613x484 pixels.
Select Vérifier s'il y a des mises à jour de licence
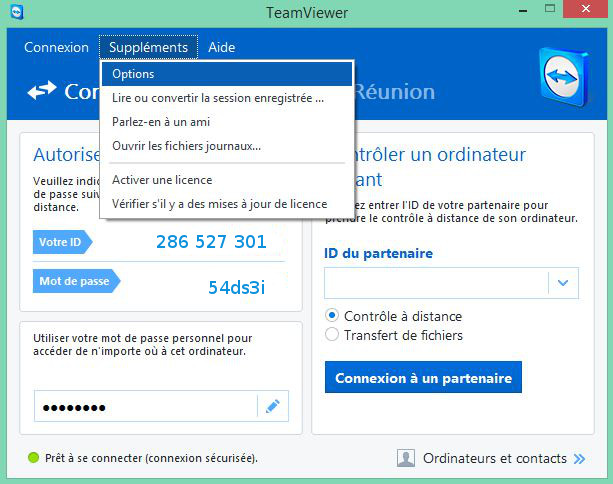coord(227,204)
